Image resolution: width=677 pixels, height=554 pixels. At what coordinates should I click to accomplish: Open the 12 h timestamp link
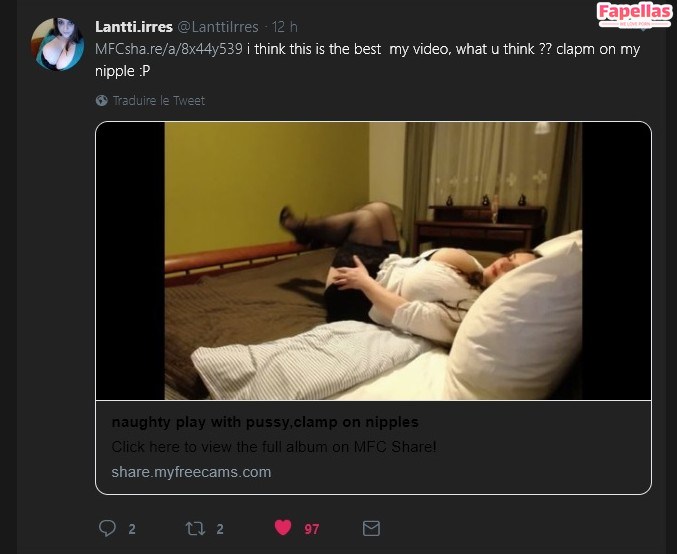coord(285,27)
